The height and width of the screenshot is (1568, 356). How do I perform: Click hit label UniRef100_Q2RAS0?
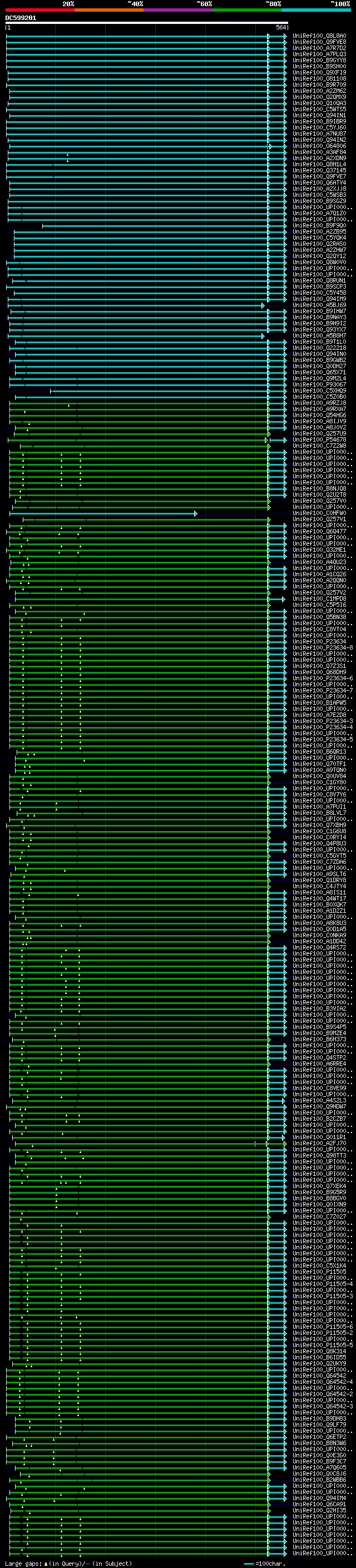click(x=319, y=244)
